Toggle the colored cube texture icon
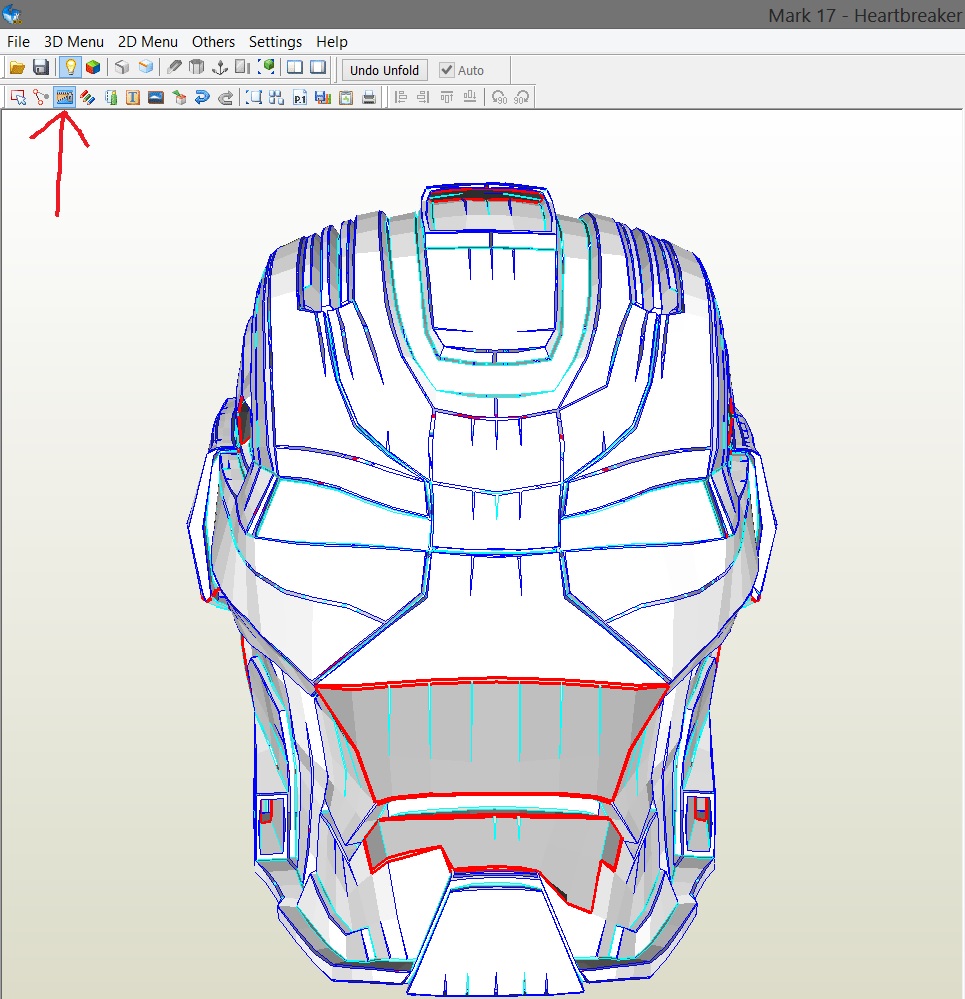The height and width of the screenshot is (999, 965). point(93,67)
